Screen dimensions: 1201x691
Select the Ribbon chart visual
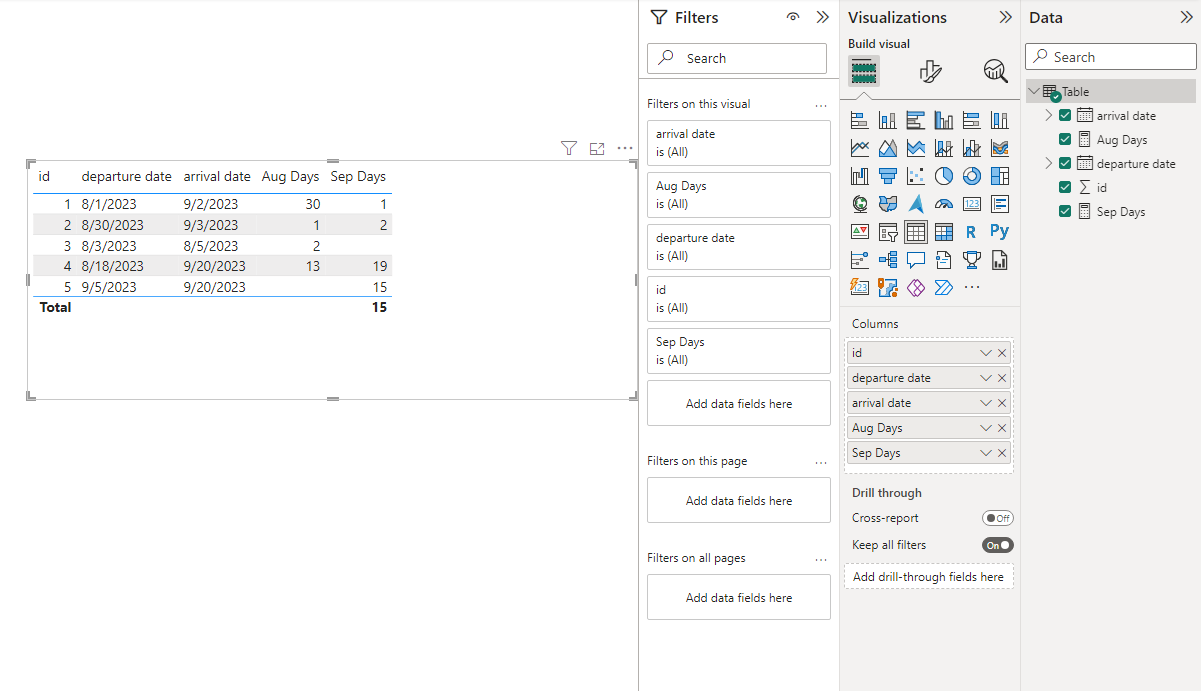999,148
